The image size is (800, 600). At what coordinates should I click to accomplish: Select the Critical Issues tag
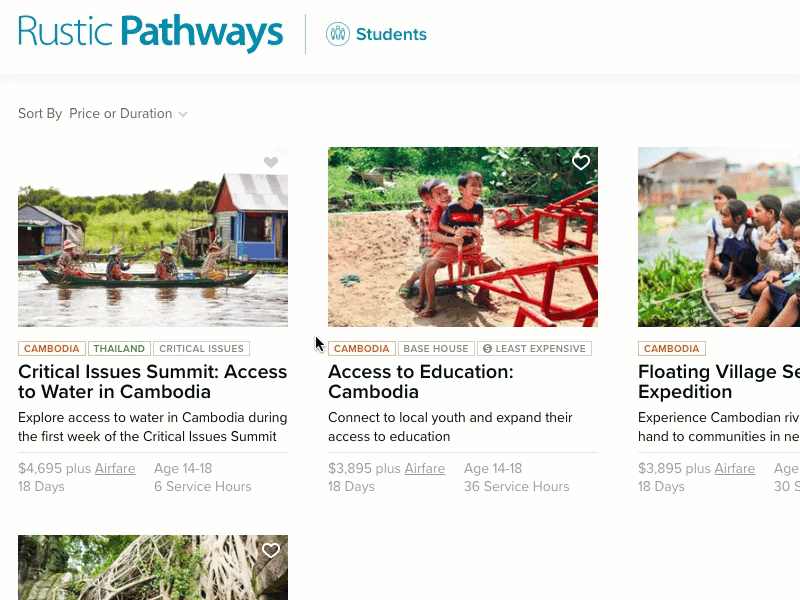[x=201, y=349]
